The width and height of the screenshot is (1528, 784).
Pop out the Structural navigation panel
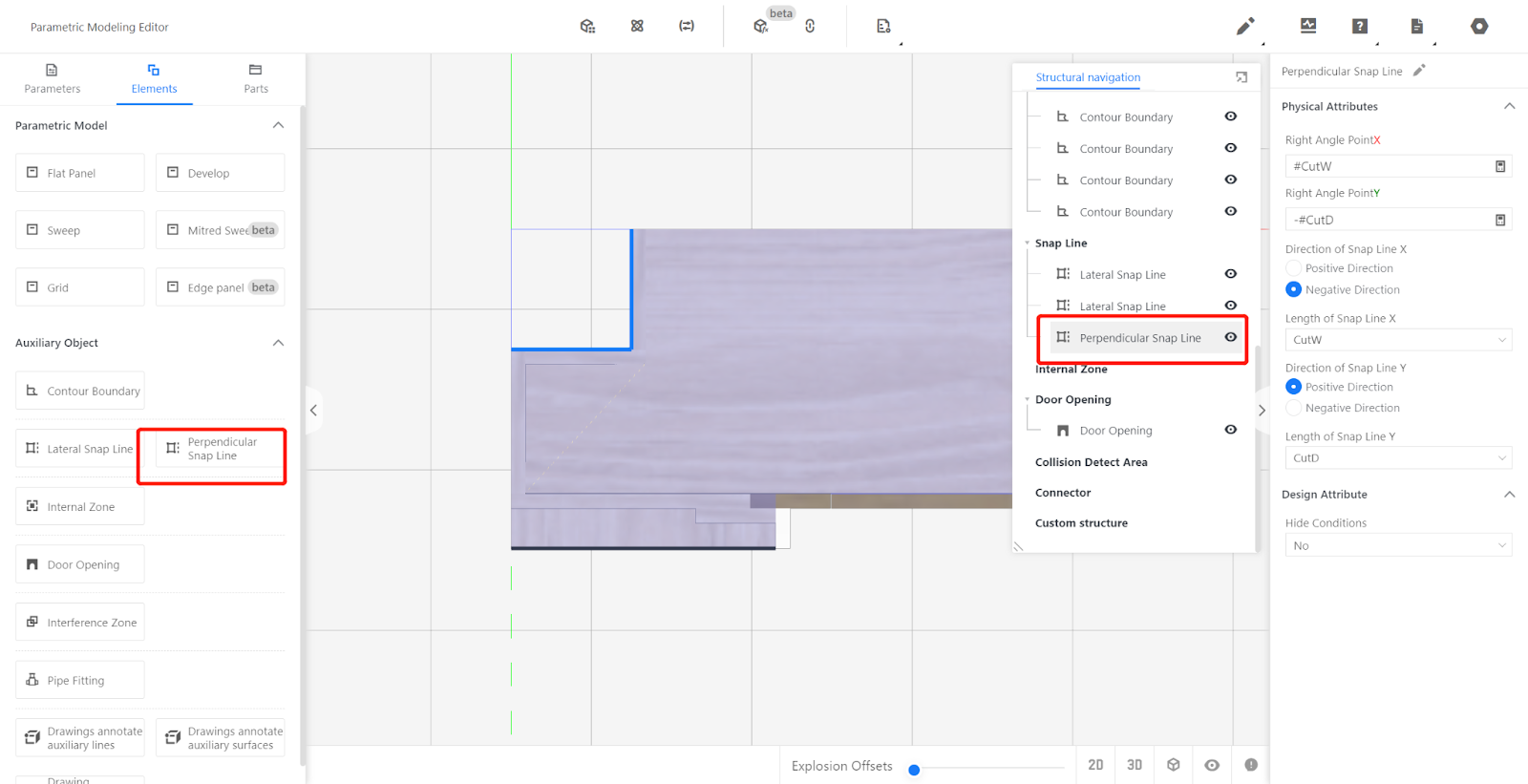pos(1241,77)
